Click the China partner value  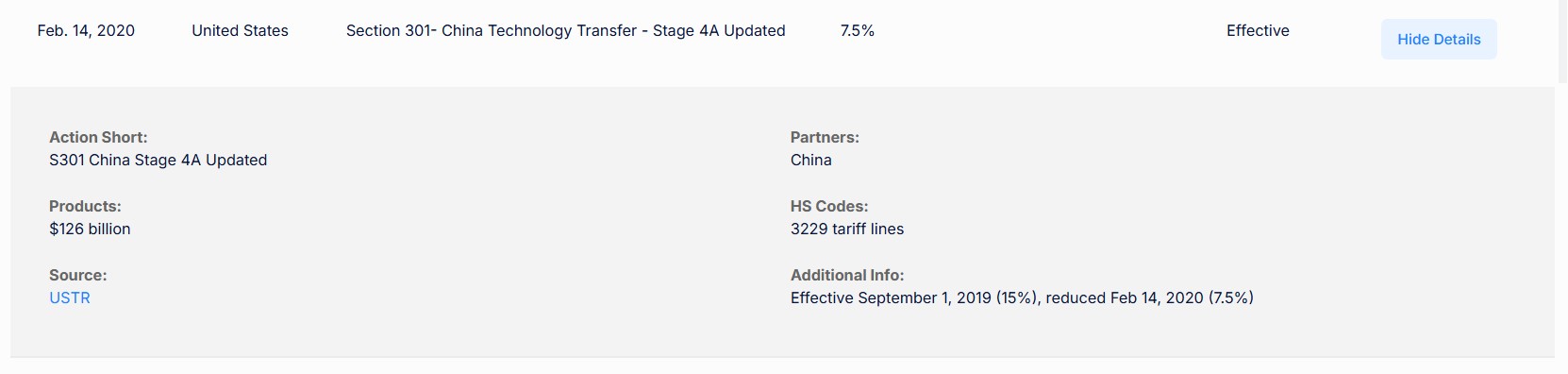811,160
